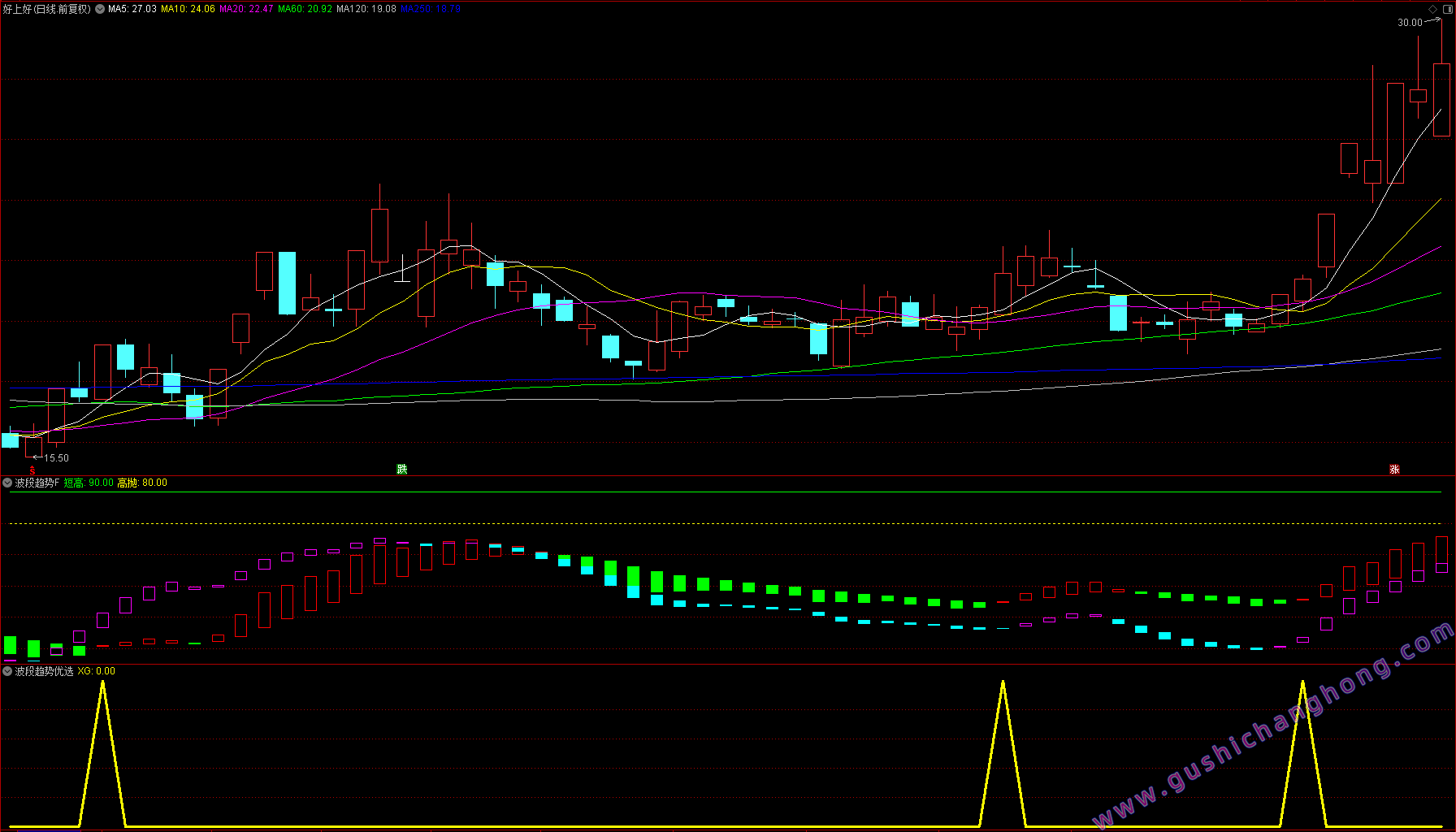
Task: Click the 高抛: 80.00 value label
Action: coord(142,483)
